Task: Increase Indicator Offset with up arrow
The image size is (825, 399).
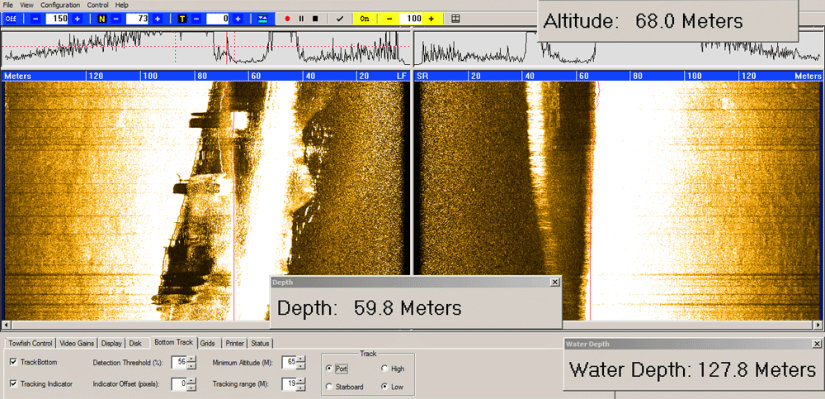Action: pos(191,381)
